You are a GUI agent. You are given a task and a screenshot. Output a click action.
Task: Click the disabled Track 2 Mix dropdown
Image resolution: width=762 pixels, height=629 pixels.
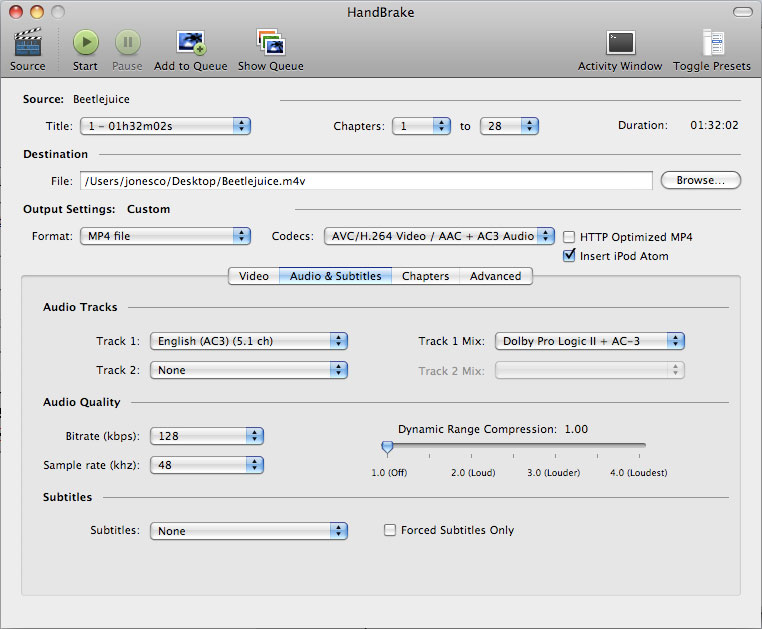(x=589, y=370)
